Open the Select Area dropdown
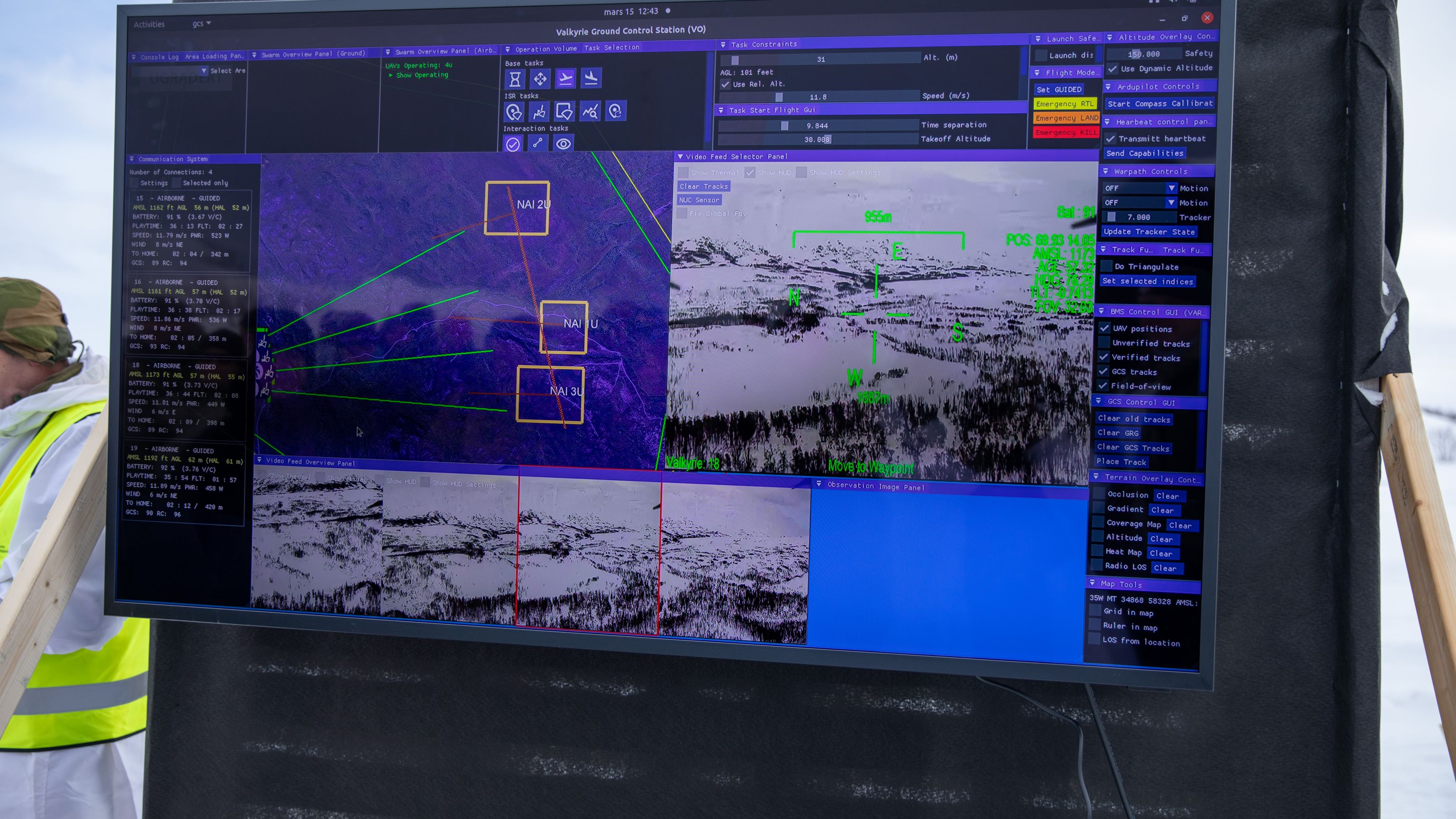This screenshot has width=1456, height=819. pos(203,71)
